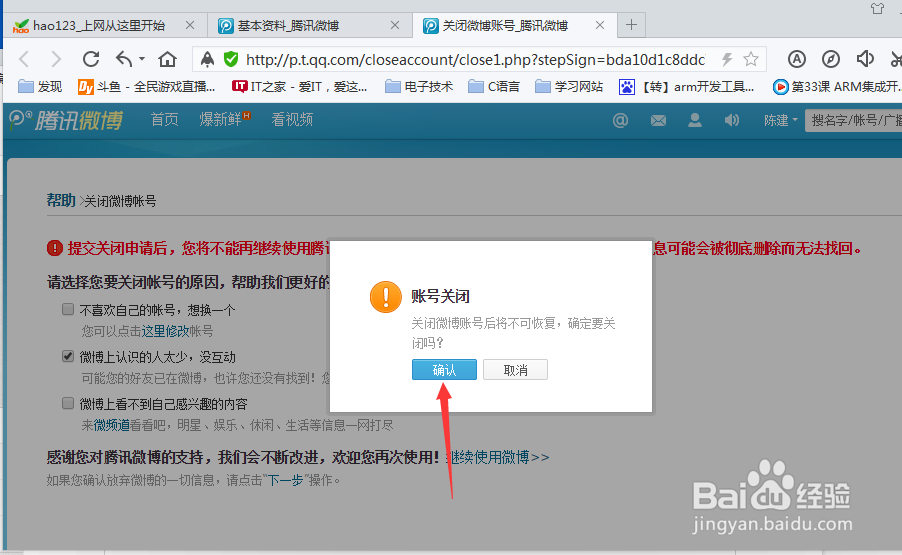Click 继续使用微博>> link
The width and height of the screenshot is (902, 555).
(499, 457)
